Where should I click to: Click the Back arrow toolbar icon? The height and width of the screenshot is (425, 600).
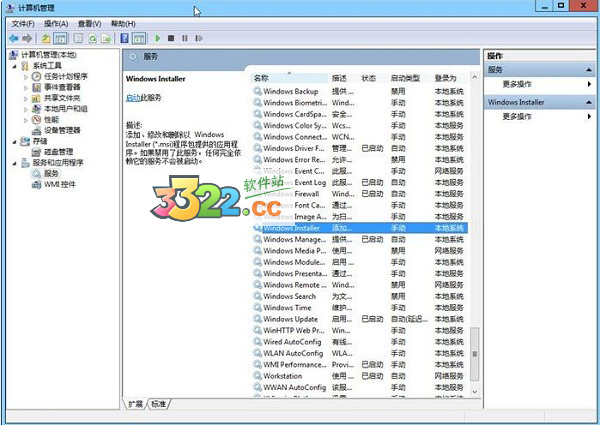[x=13, y=38]
